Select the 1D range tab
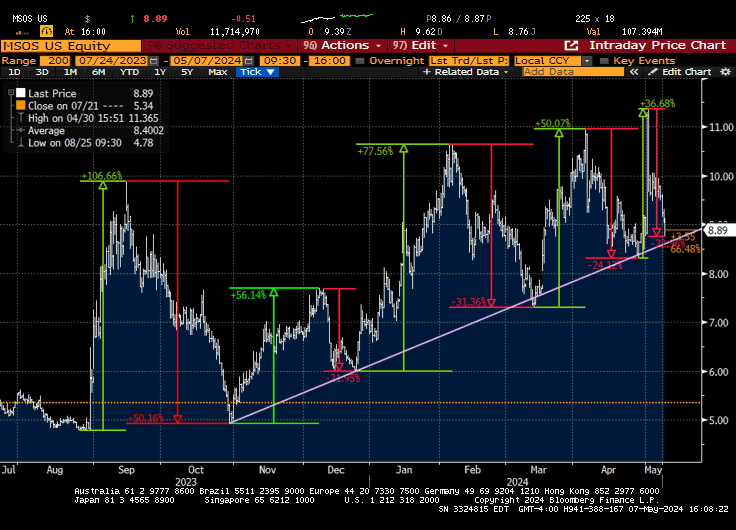Screen dimensions: 736x530 click(15, 72)
